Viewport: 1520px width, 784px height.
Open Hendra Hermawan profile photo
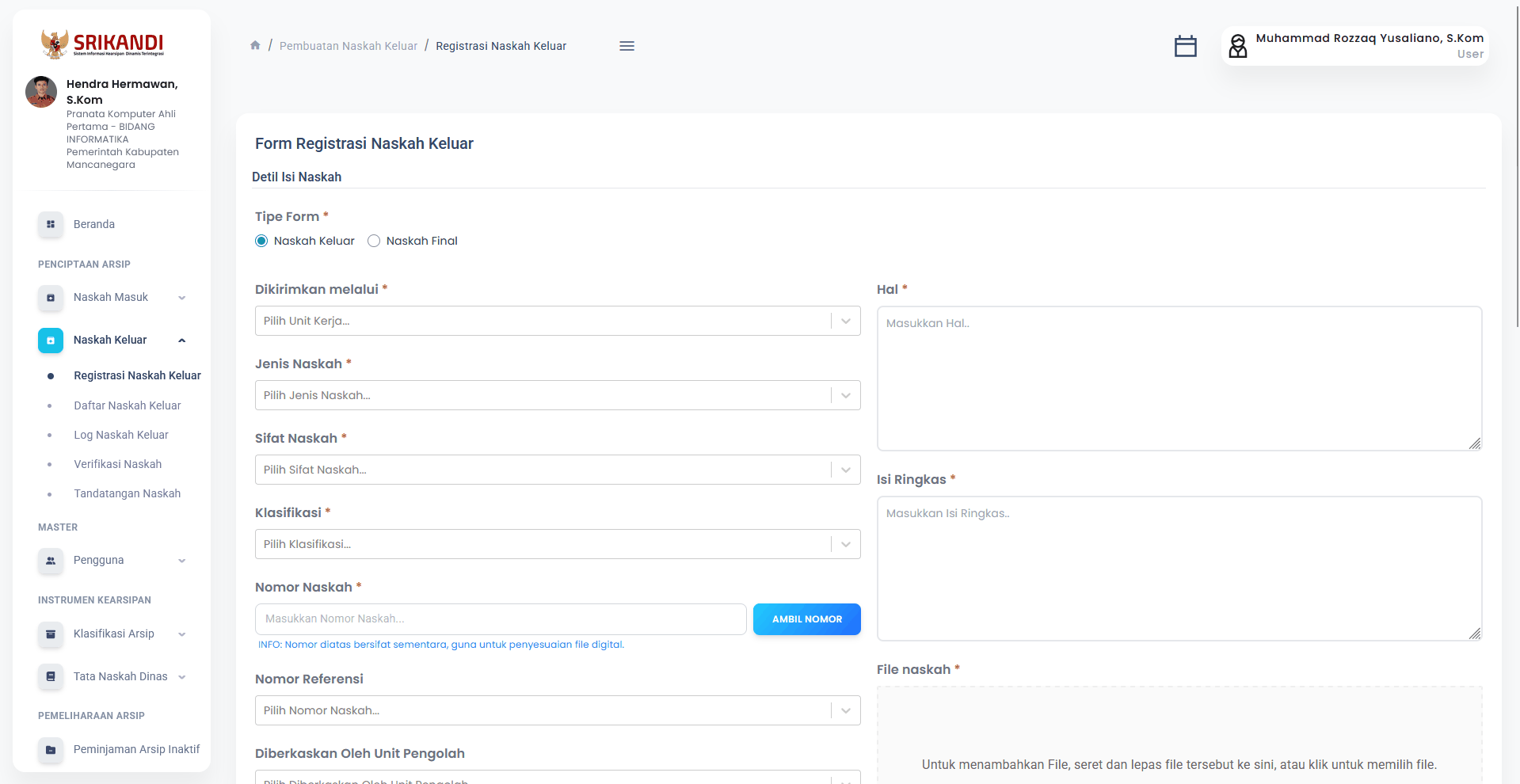[x=41, y=92]
